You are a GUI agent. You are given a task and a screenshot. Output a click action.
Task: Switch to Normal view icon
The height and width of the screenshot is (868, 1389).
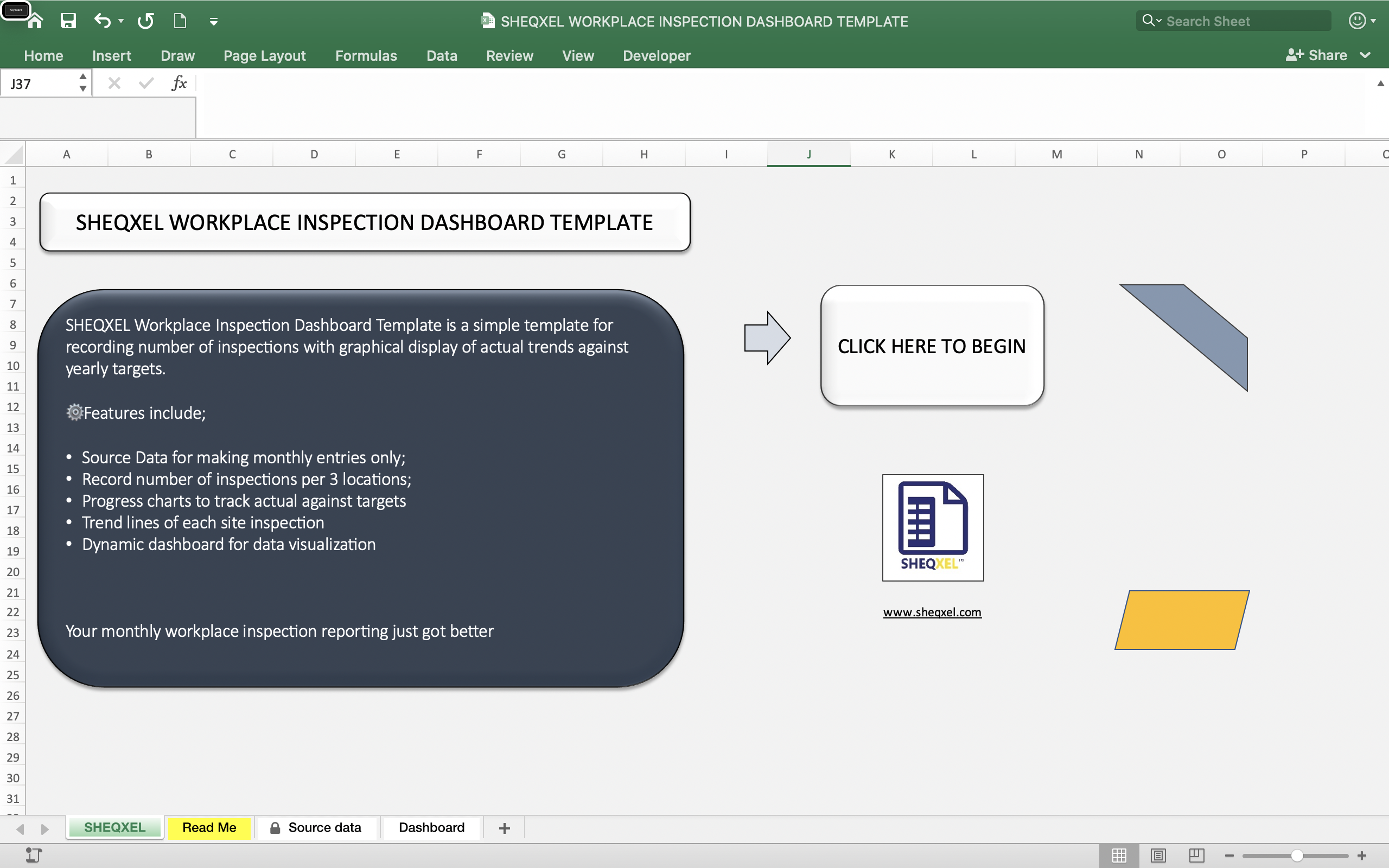(x=1119, y=856)
